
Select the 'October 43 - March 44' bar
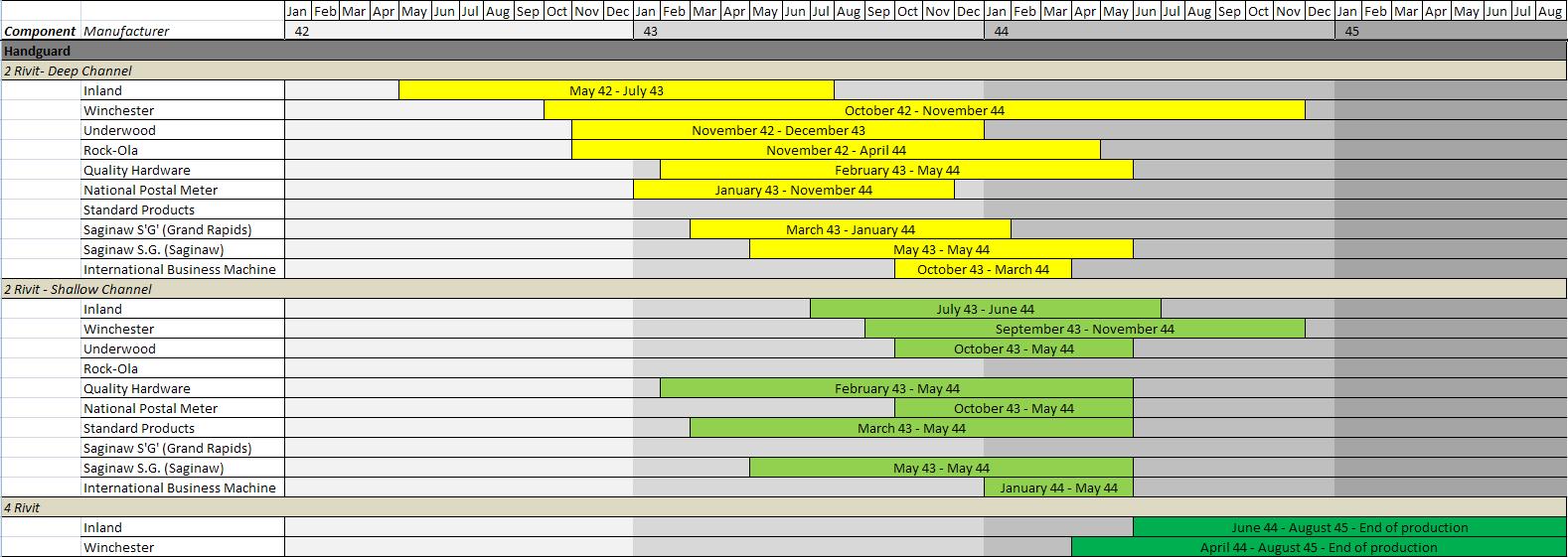pyautogui.click(x=983, y=269)
